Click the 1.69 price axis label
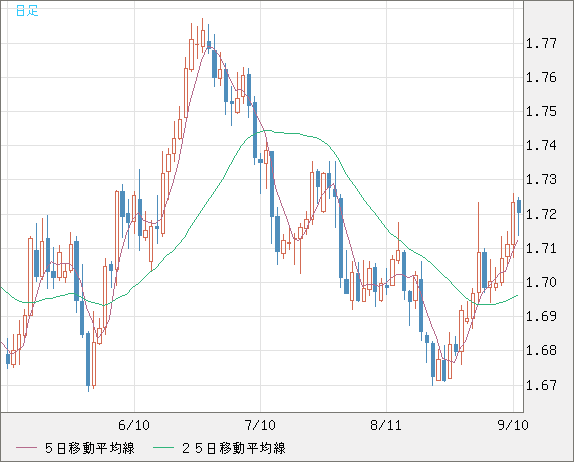 click(541, 316)
